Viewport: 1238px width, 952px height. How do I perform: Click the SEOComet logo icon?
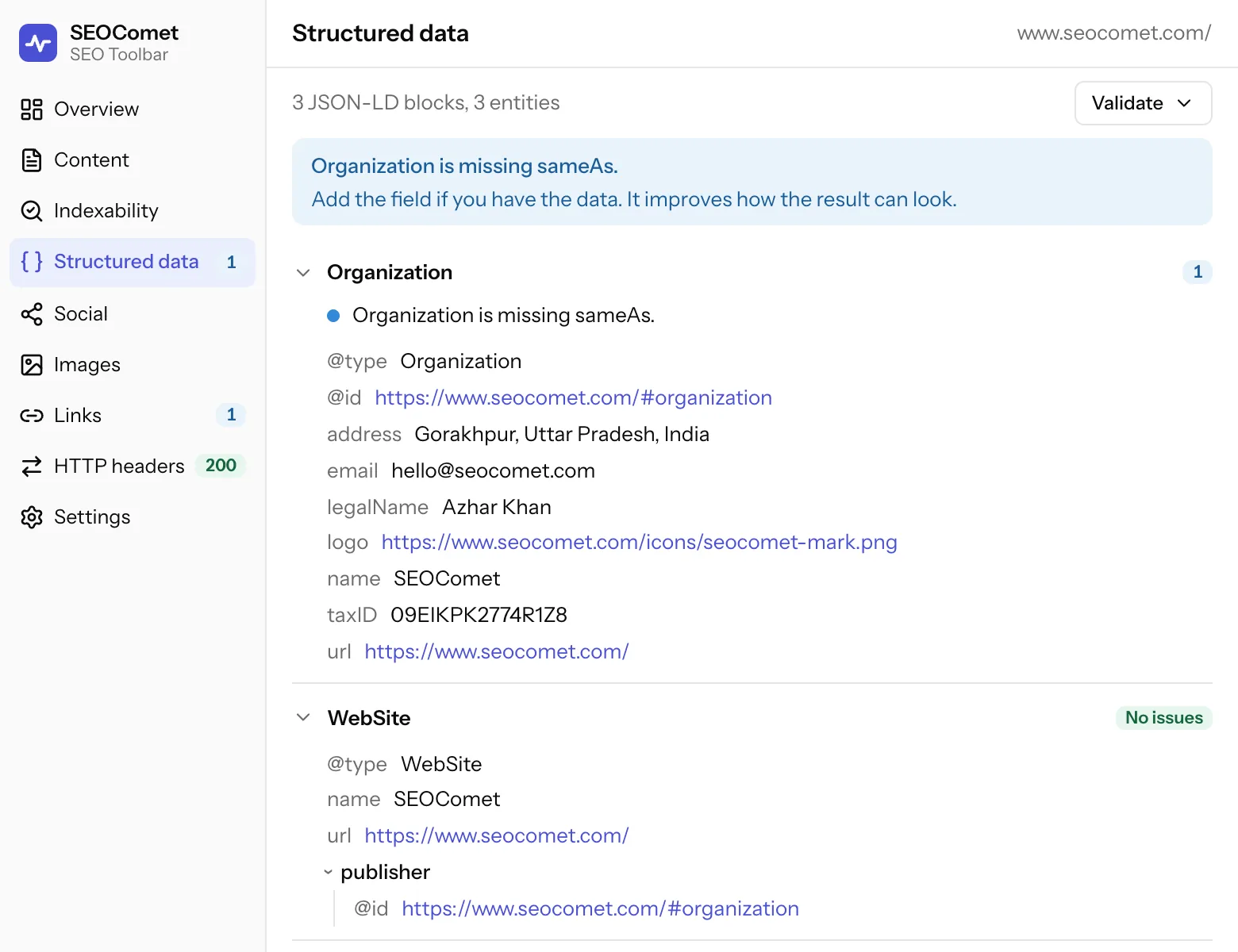(38, 43)
